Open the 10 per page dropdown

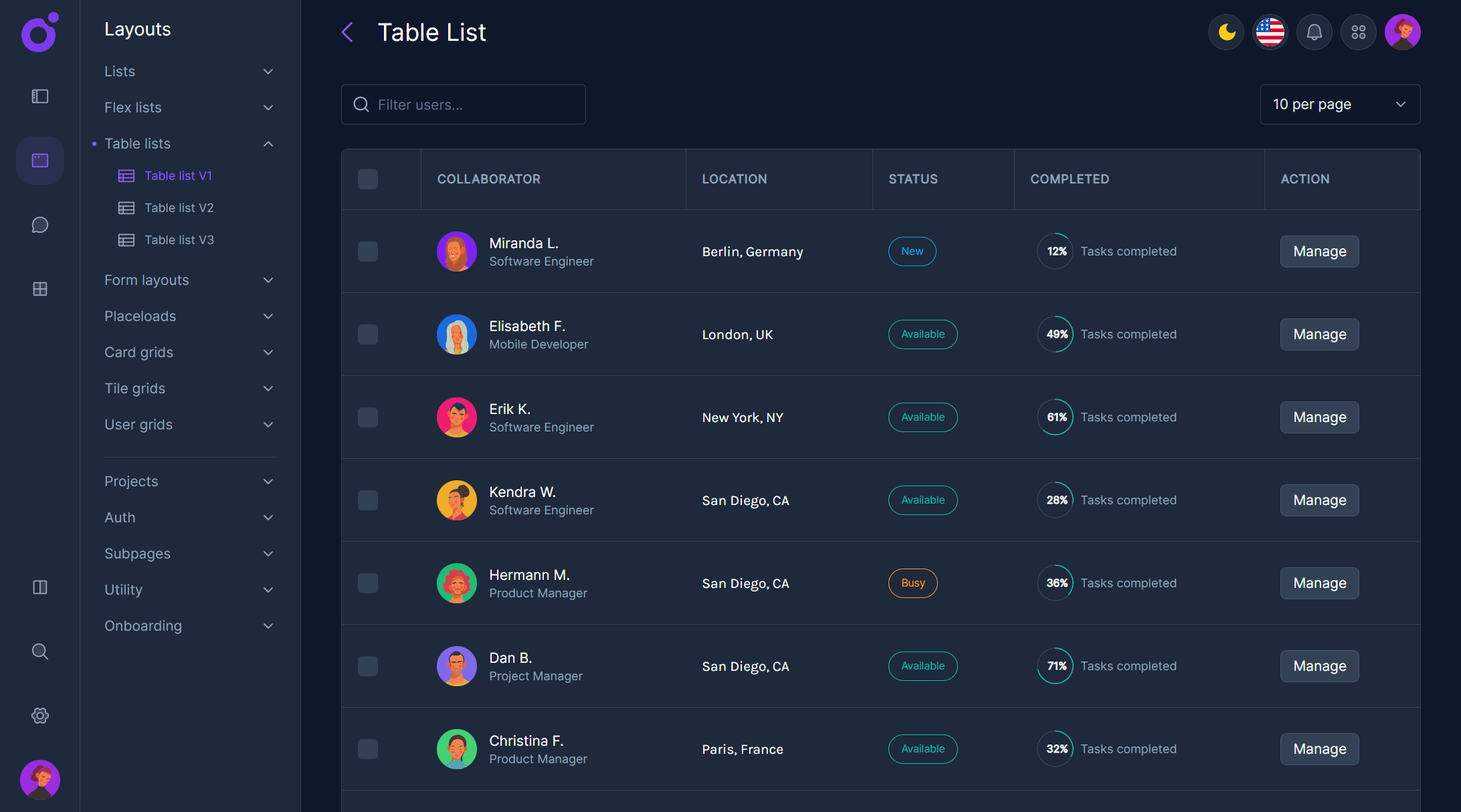(x=1339, y=104)
